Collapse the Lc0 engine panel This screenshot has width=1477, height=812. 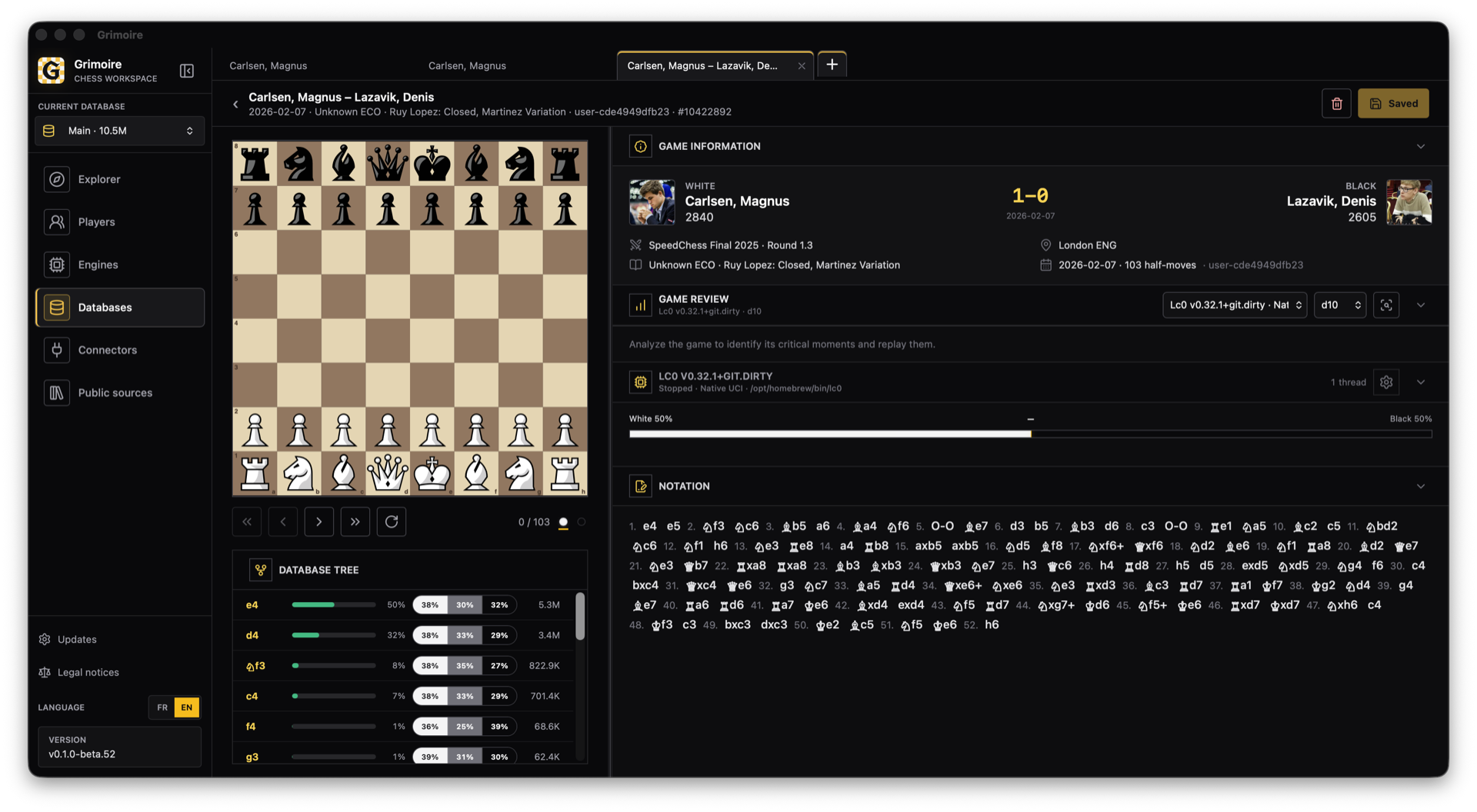[1421, 383]
